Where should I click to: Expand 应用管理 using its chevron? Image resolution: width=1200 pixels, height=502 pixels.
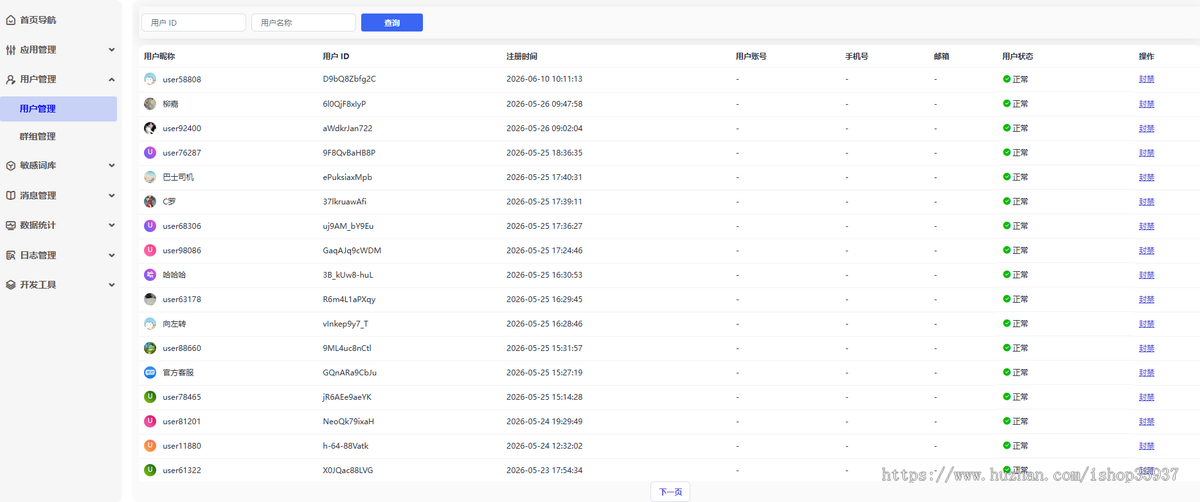click(112, 49)
